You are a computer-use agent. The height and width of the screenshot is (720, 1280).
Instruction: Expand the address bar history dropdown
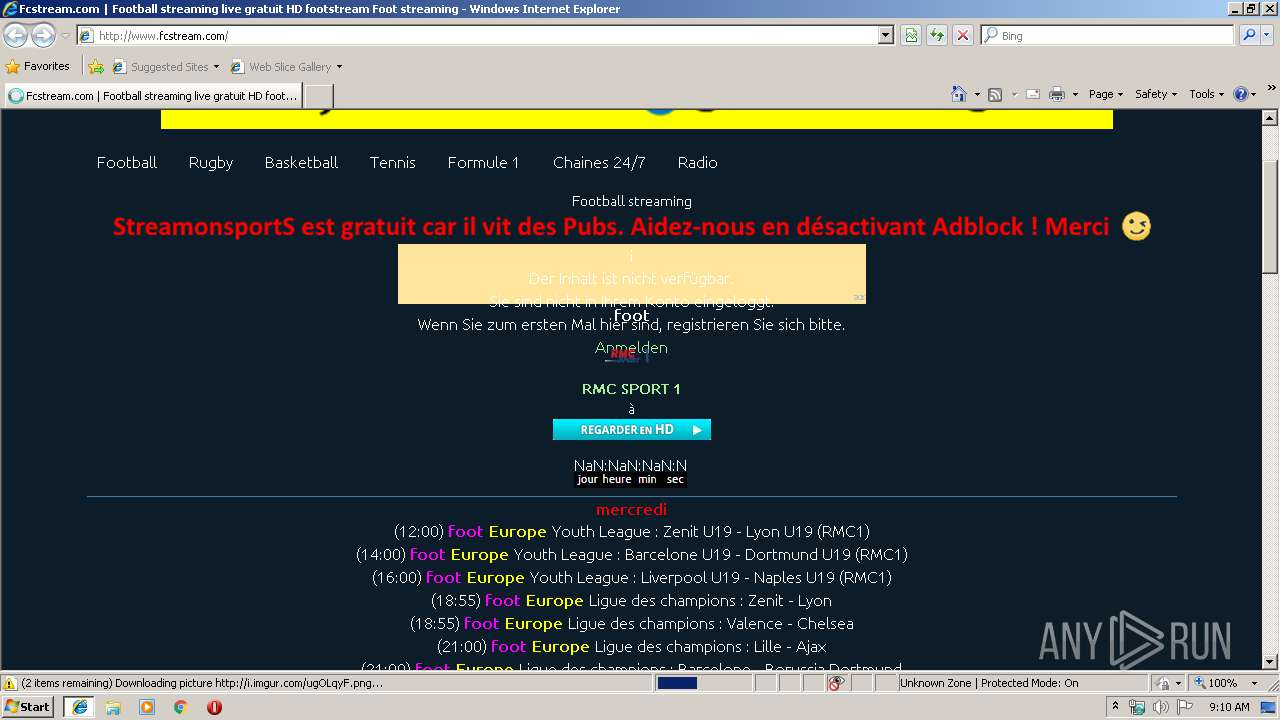point(885,35)
